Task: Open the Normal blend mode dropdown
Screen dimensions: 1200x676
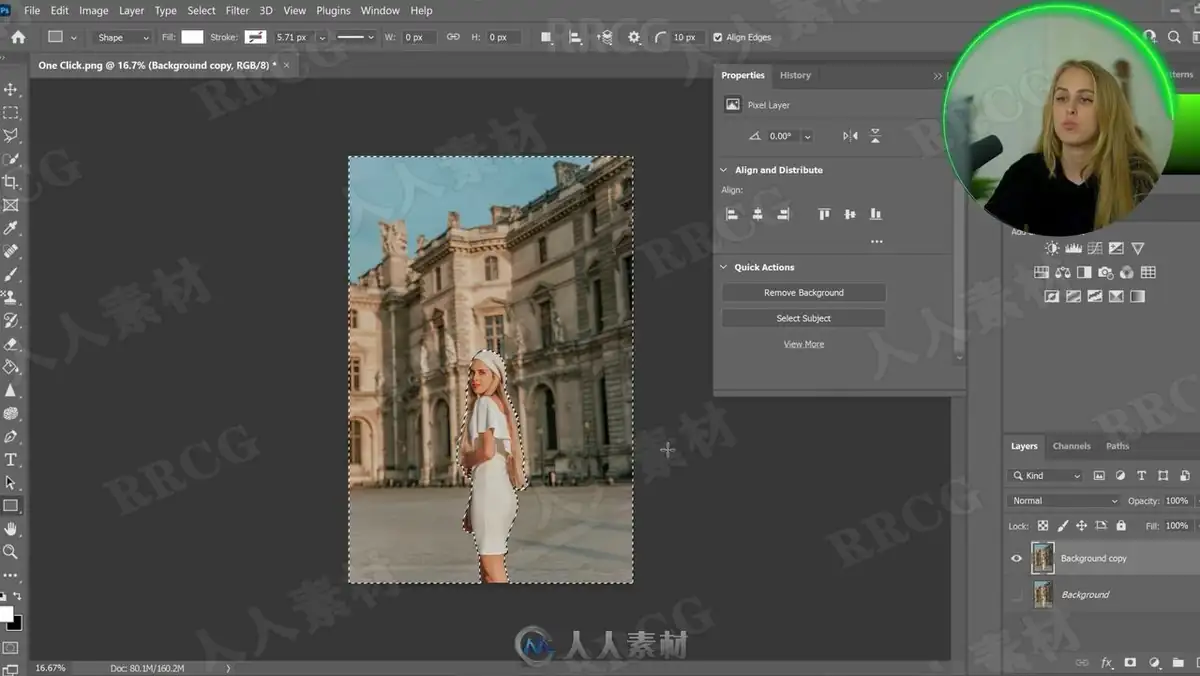Action: 1065,501
